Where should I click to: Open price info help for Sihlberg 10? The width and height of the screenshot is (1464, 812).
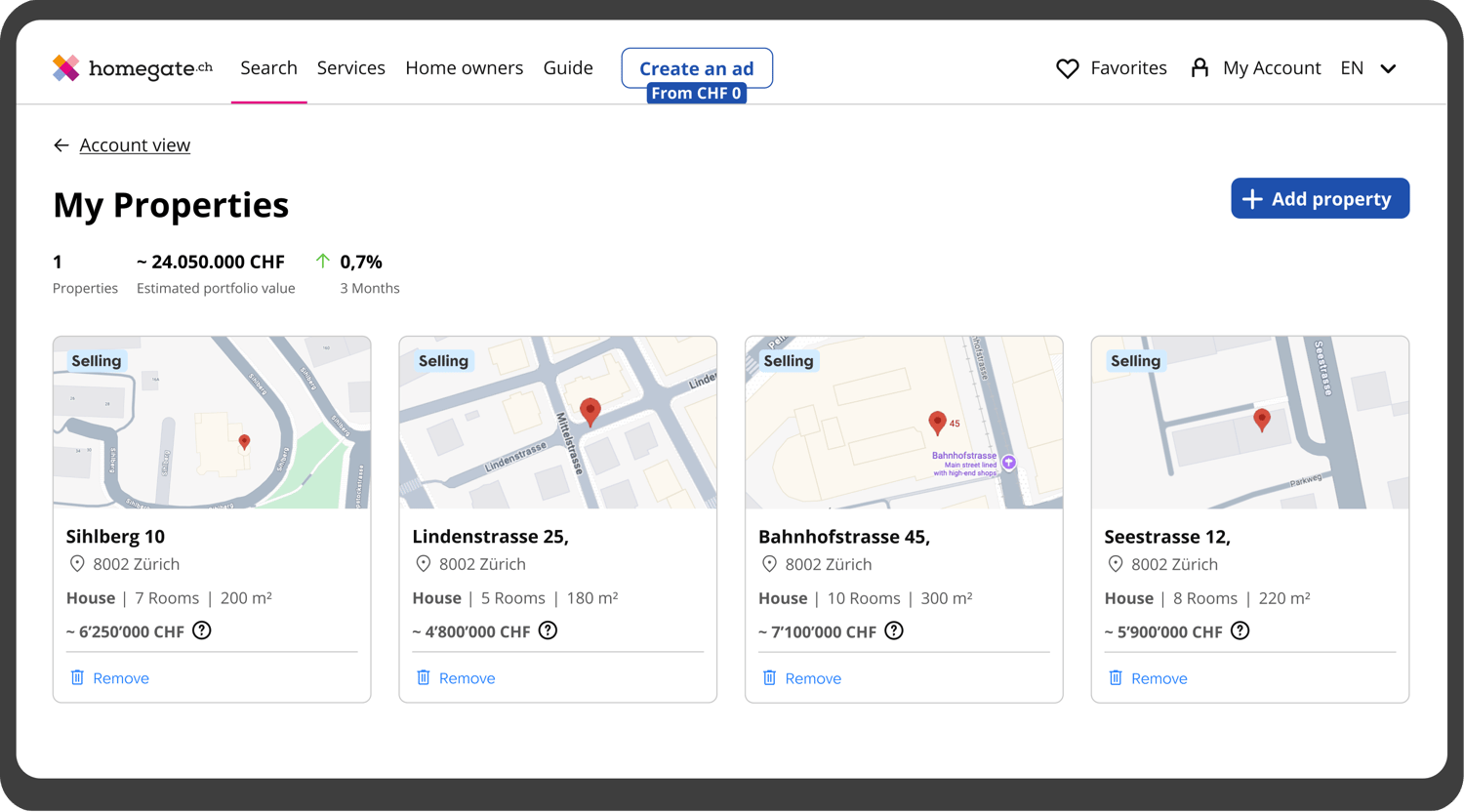pyautogui.click(x=202, y=630)
